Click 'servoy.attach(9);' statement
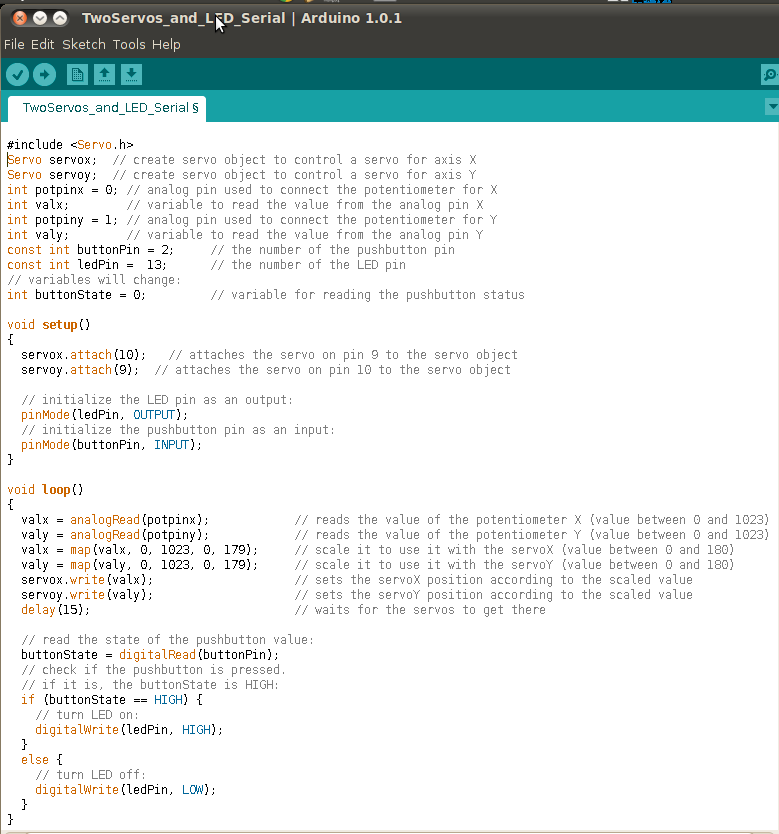The height and width of the screenshot is (834, 779). click(x=80, y=370)
